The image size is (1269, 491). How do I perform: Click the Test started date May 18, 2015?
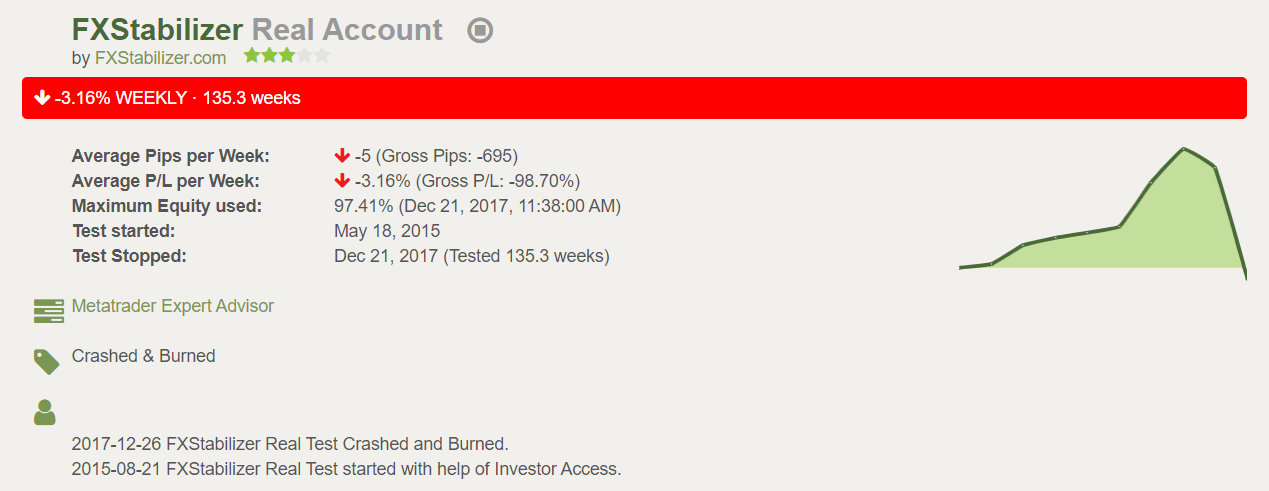[387, 231]
